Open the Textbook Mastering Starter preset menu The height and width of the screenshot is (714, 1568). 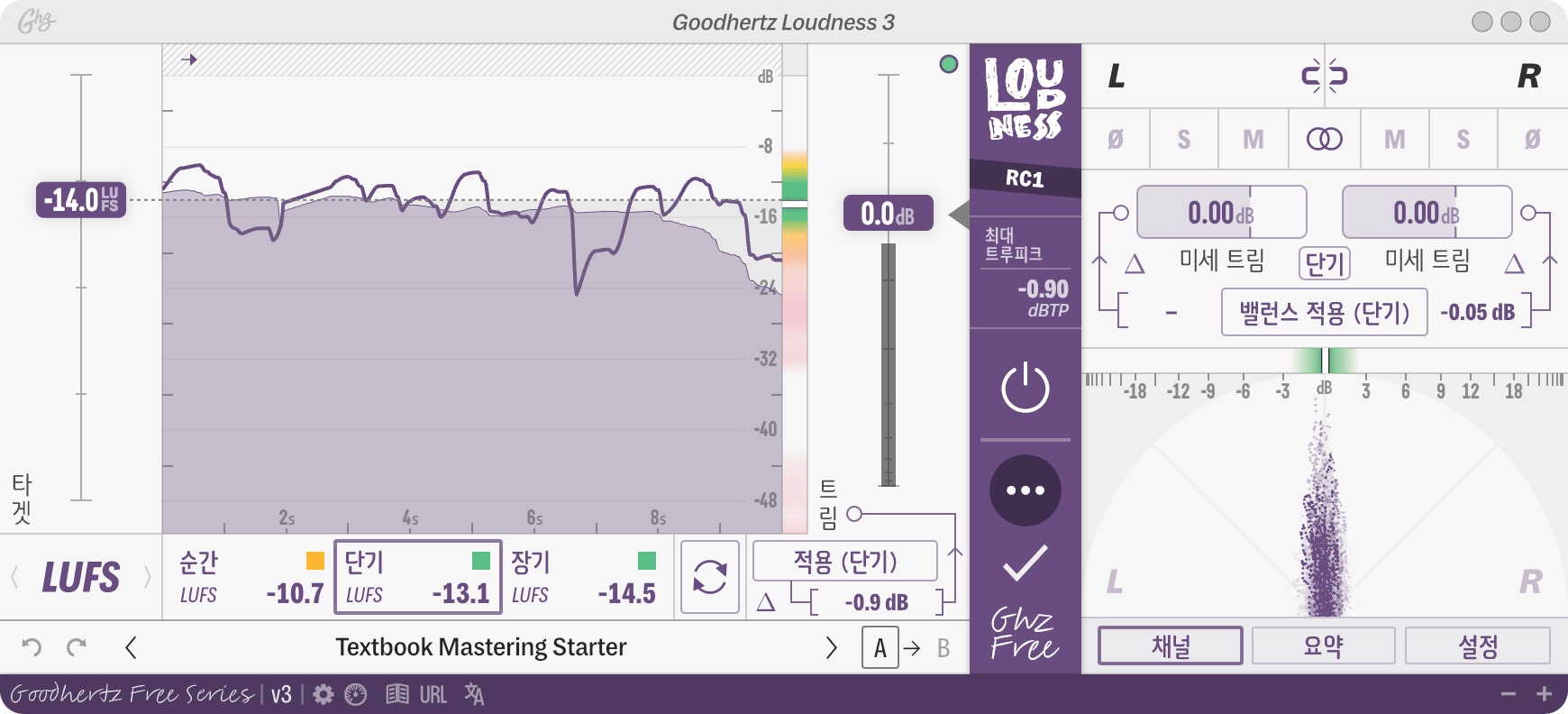click(480, 647)
